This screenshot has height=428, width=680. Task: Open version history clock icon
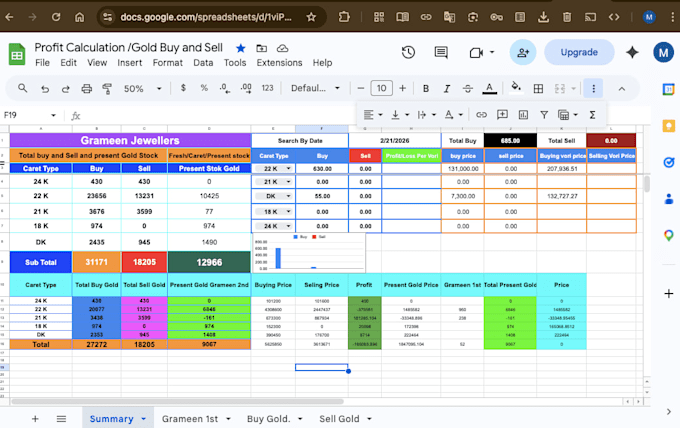click(x=408, y=52)
